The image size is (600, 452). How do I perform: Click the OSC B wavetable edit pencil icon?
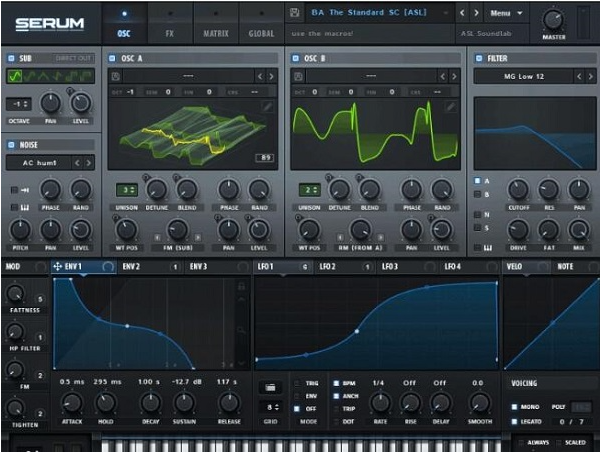[x=450, y=106]
